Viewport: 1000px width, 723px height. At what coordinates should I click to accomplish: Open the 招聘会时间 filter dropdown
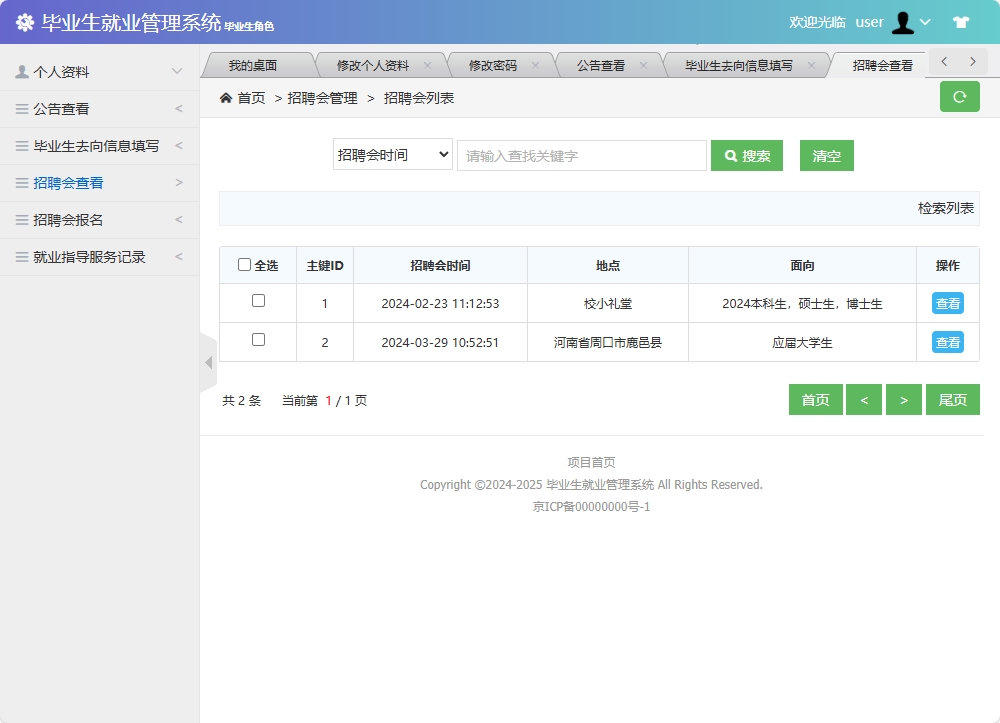pyautogui.click(x=392, y=155)
